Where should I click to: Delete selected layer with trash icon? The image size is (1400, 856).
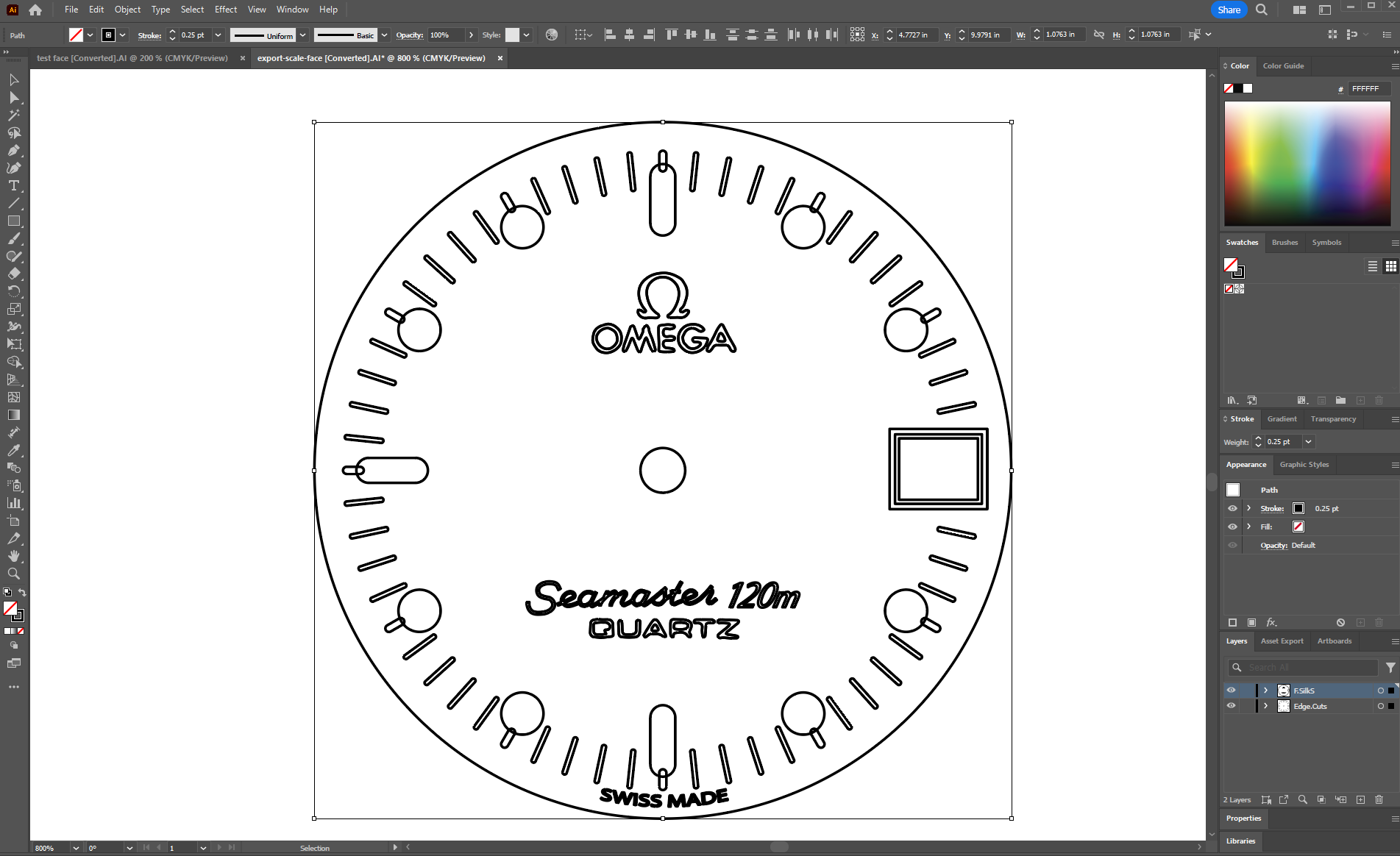1379,799
